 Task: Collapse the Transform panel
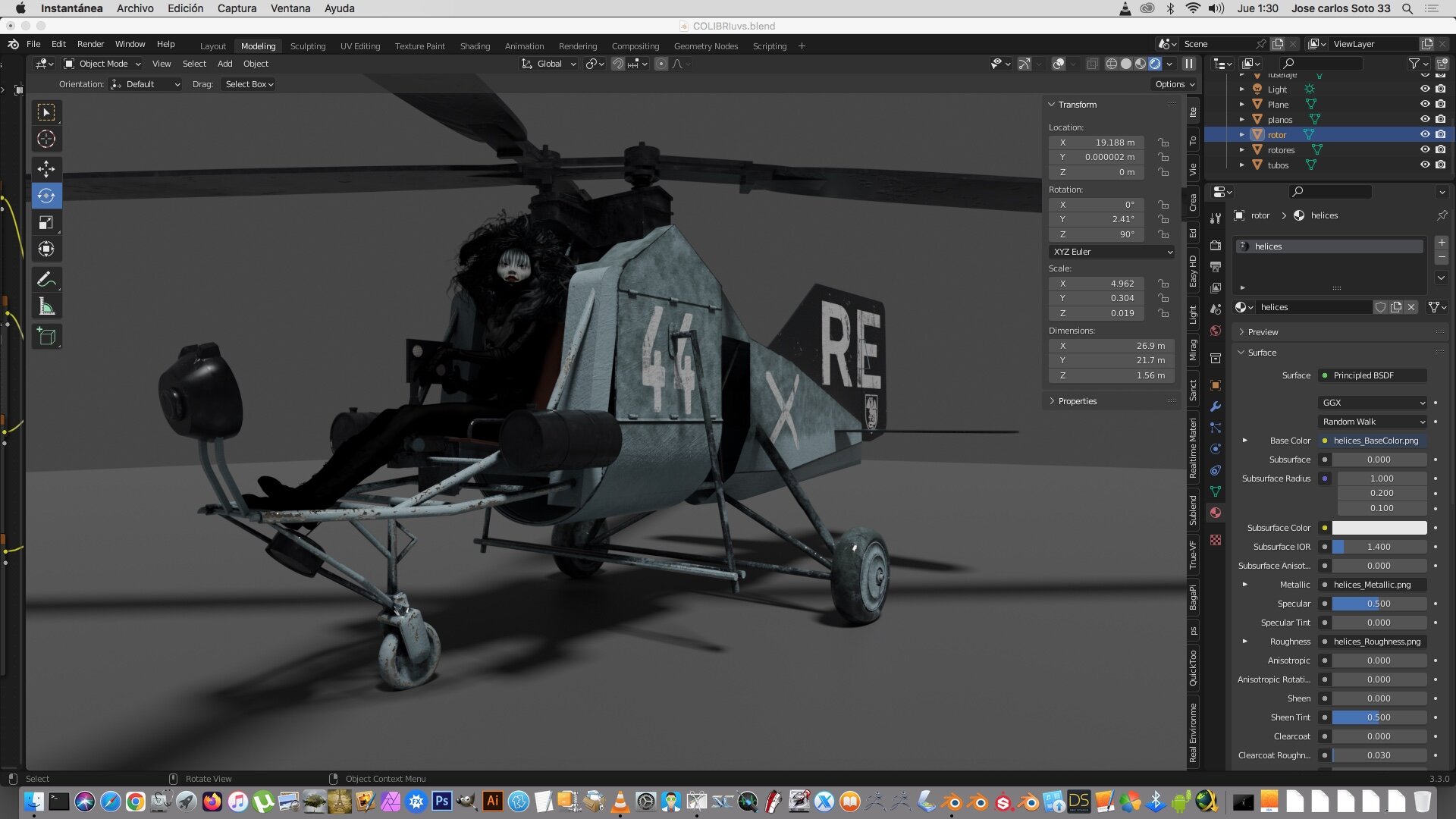pos(1076,105)
